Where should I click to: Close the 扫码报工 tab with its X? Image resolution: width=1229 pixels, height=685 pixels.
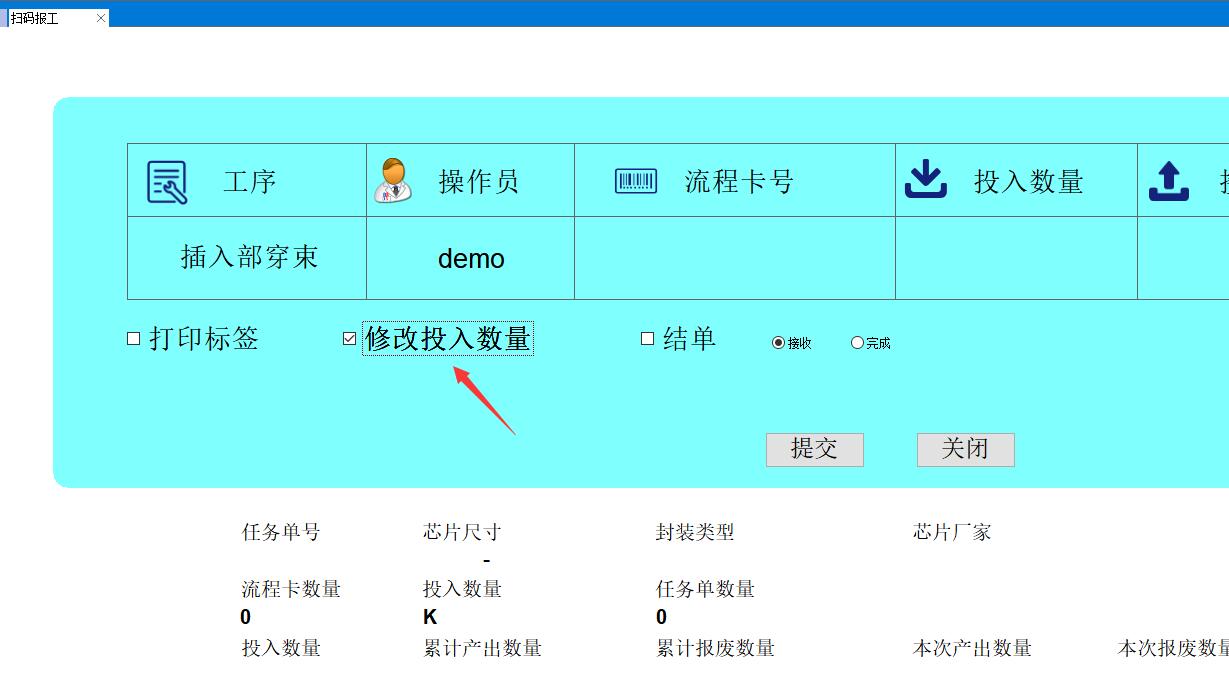pos(101,18)
